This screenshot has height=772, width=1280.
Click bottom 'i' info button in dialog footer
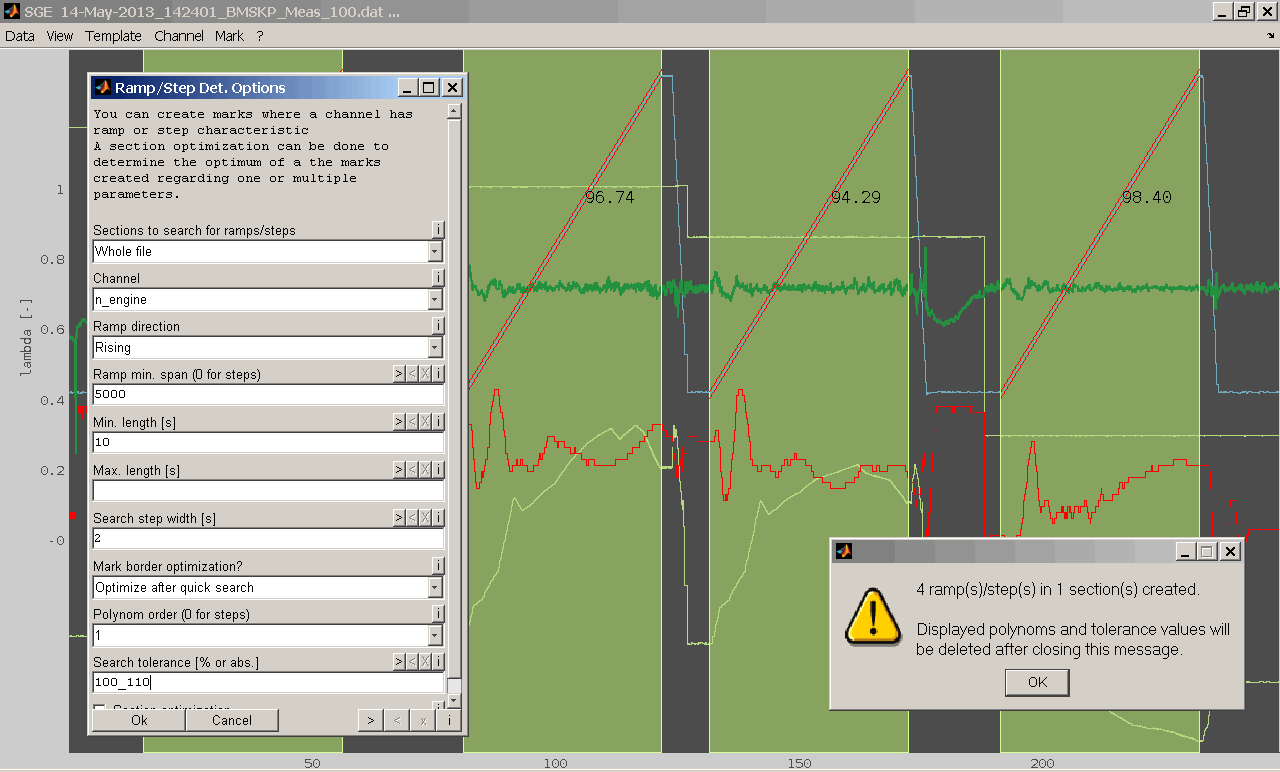449,720
